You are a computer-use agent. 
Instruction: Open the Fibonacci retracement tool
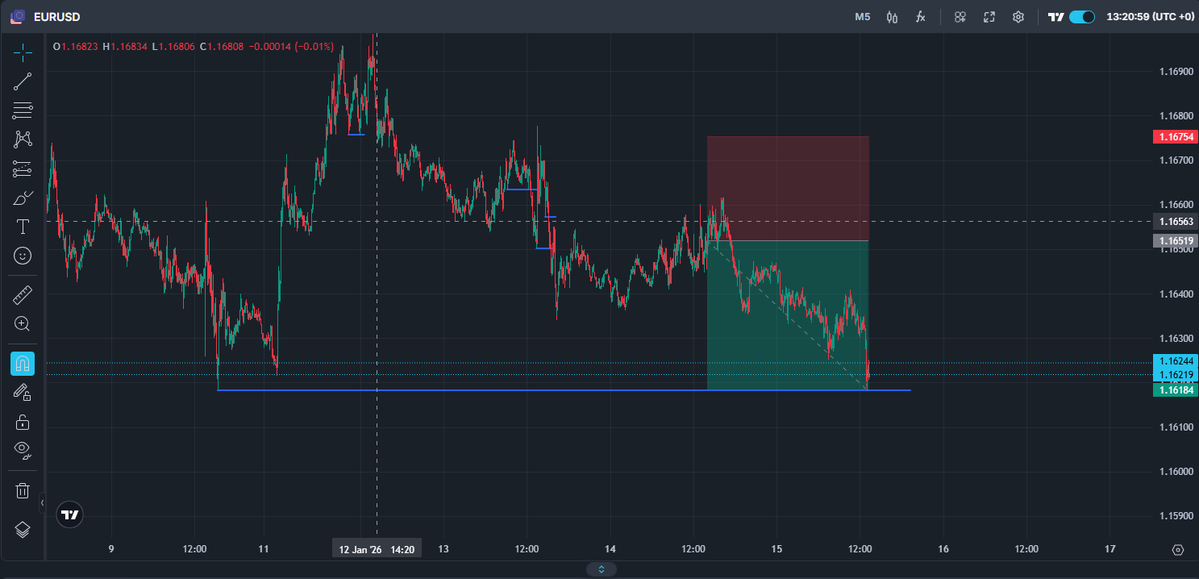tap(23, 110)
